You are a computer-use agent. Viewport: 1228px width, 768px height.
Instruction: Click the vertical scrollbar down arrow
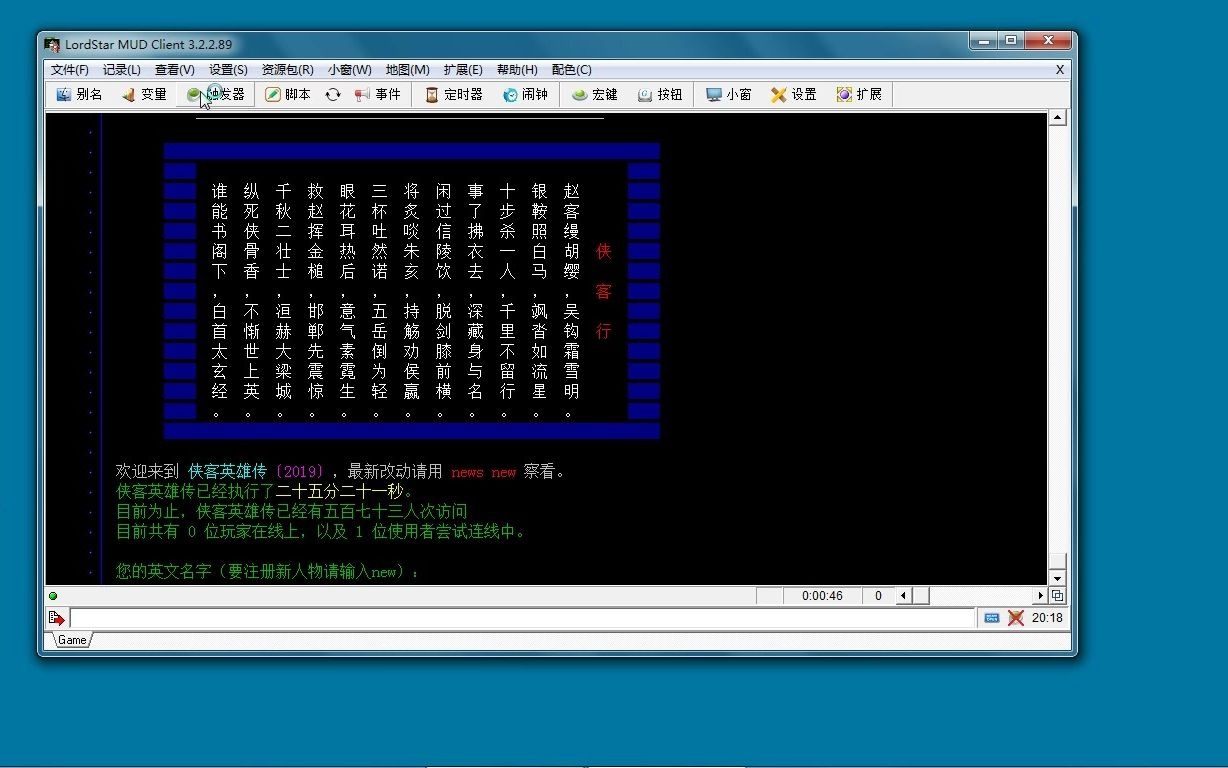(x=1058, y=578)
